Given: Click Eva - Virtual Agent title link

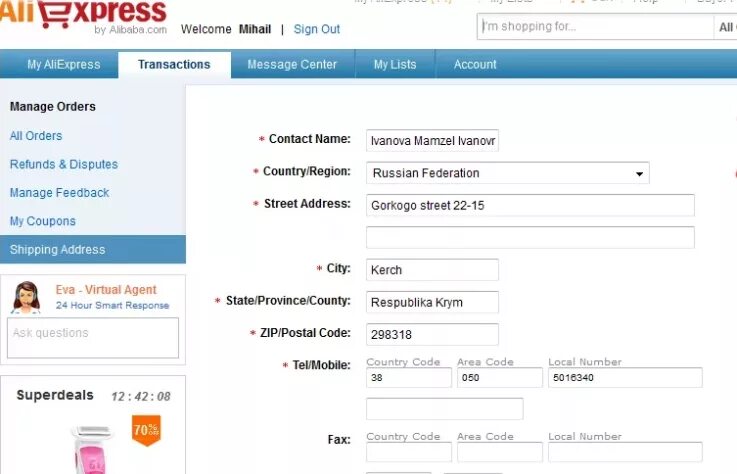Looking at the screenshot, I should pos(106,290).
